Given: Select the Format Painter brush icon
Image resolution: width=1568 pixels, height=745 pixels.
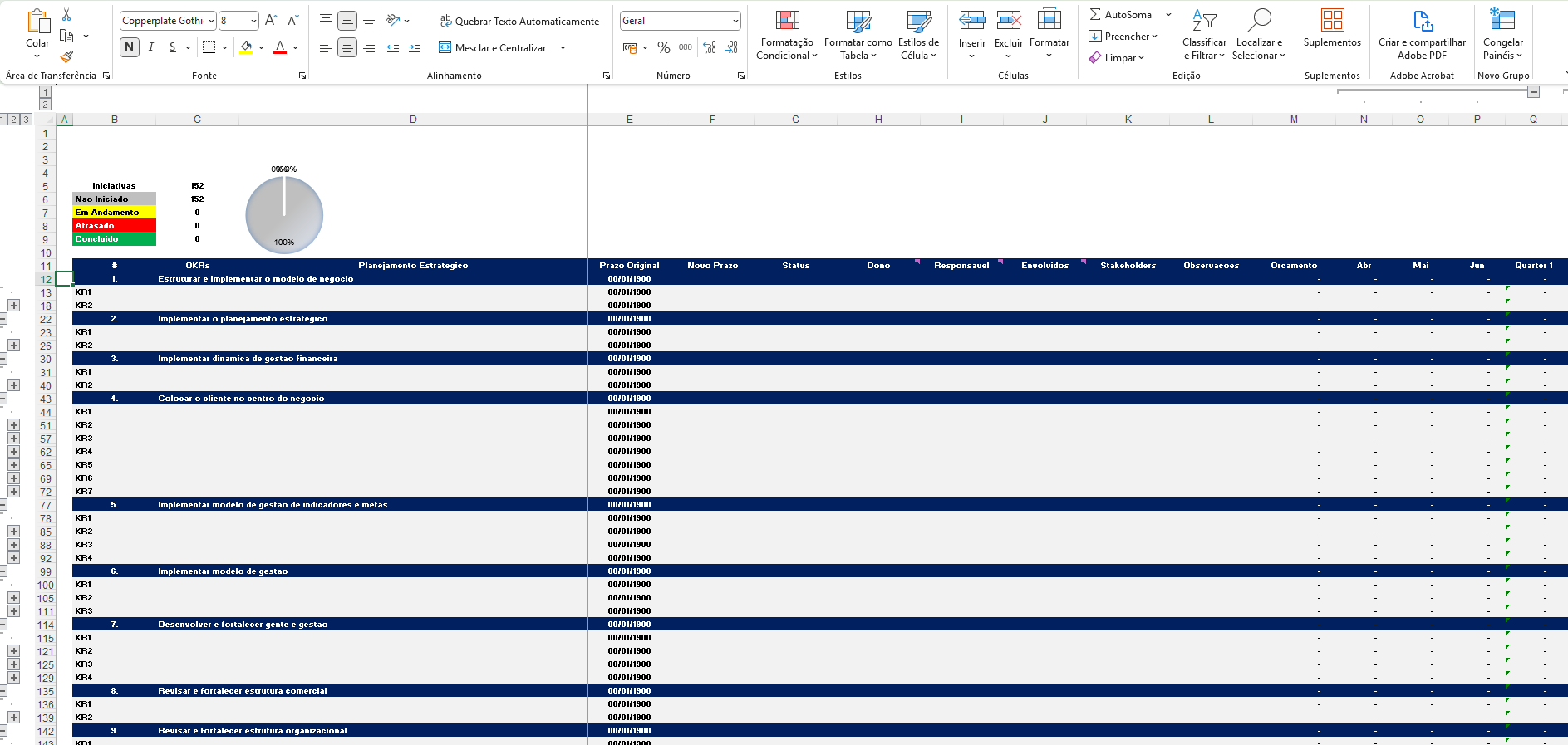Looking at the screenshot, I should tap(66, 56).
